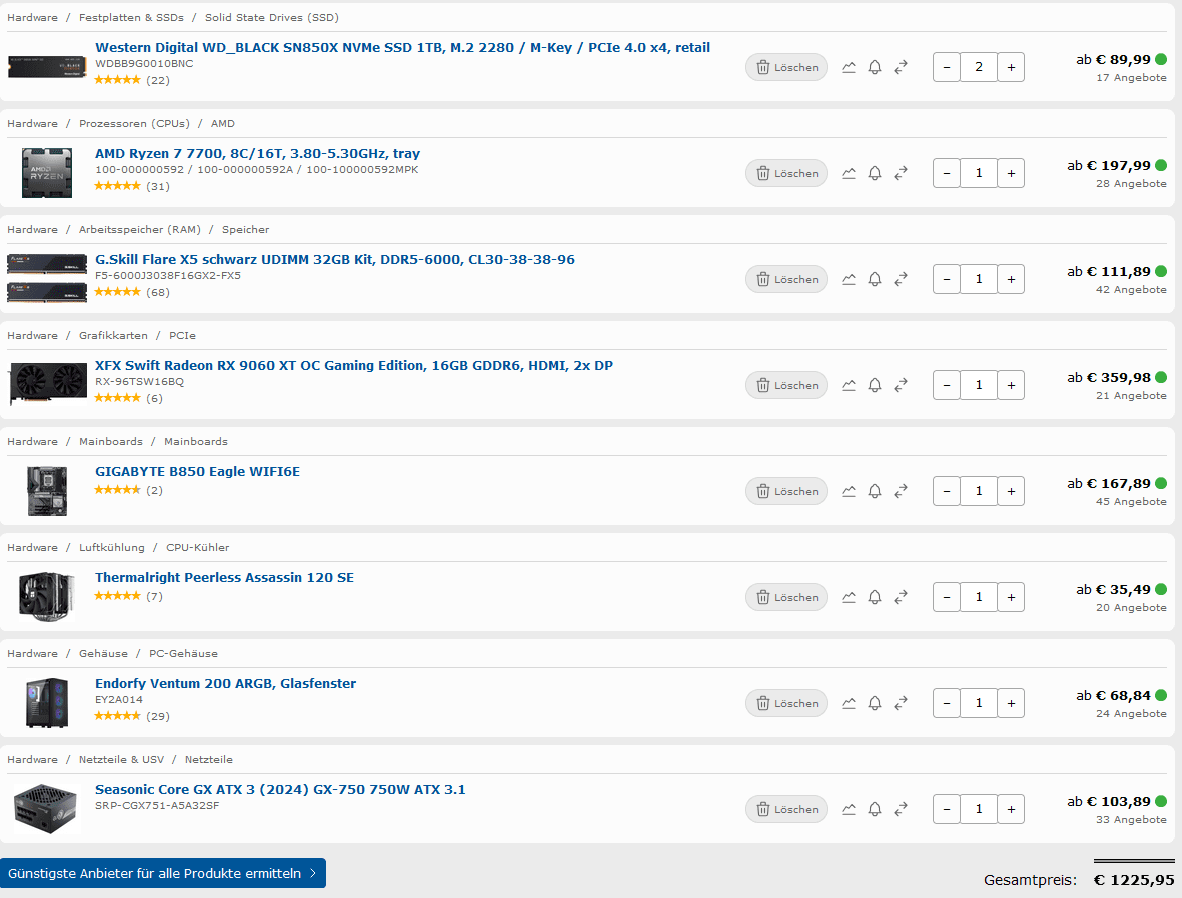This screenshot has width=1182, height=898.
Task: Remove Seasonic Core GX-750 via Löschen
Action: coord(786,809)
